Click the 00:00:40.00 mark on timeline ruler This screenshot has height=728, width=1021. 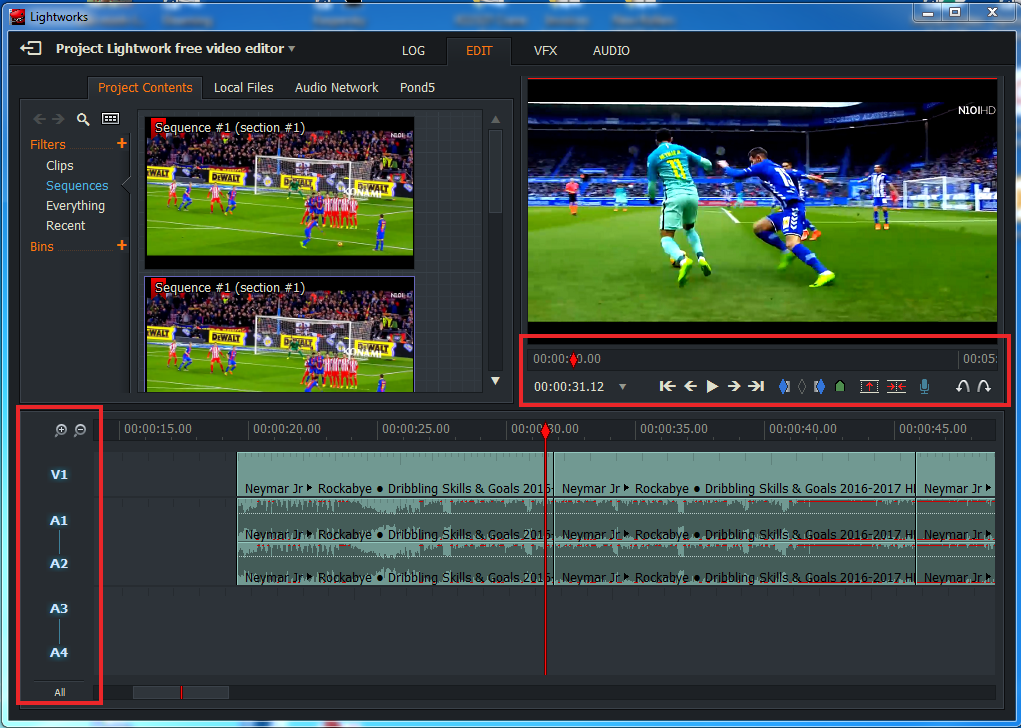click(803, 428)
